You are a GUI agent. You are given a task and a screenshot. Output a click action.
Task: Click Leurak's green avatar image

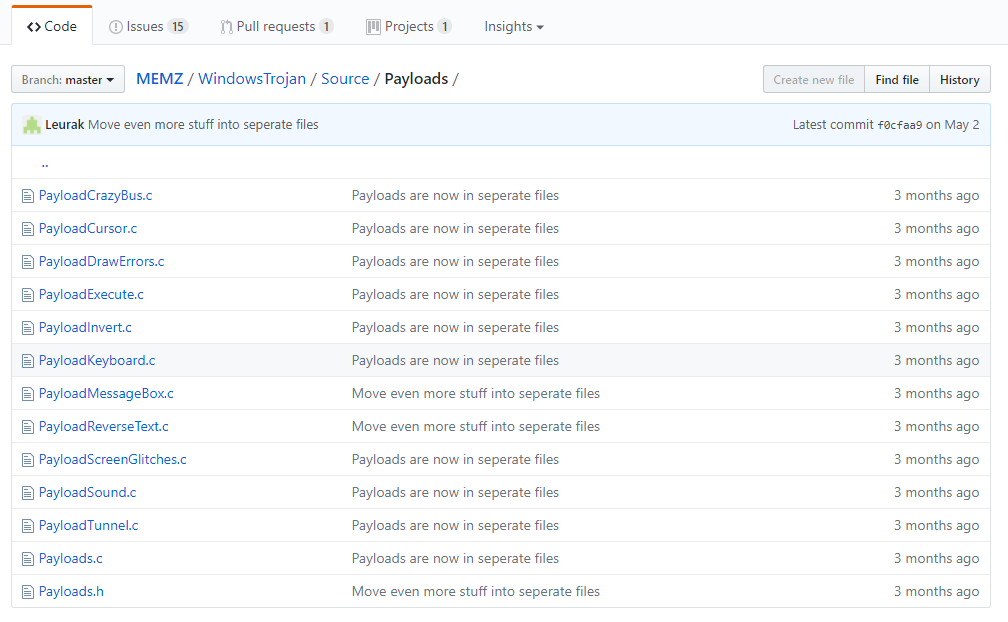[x=32, y=125]
